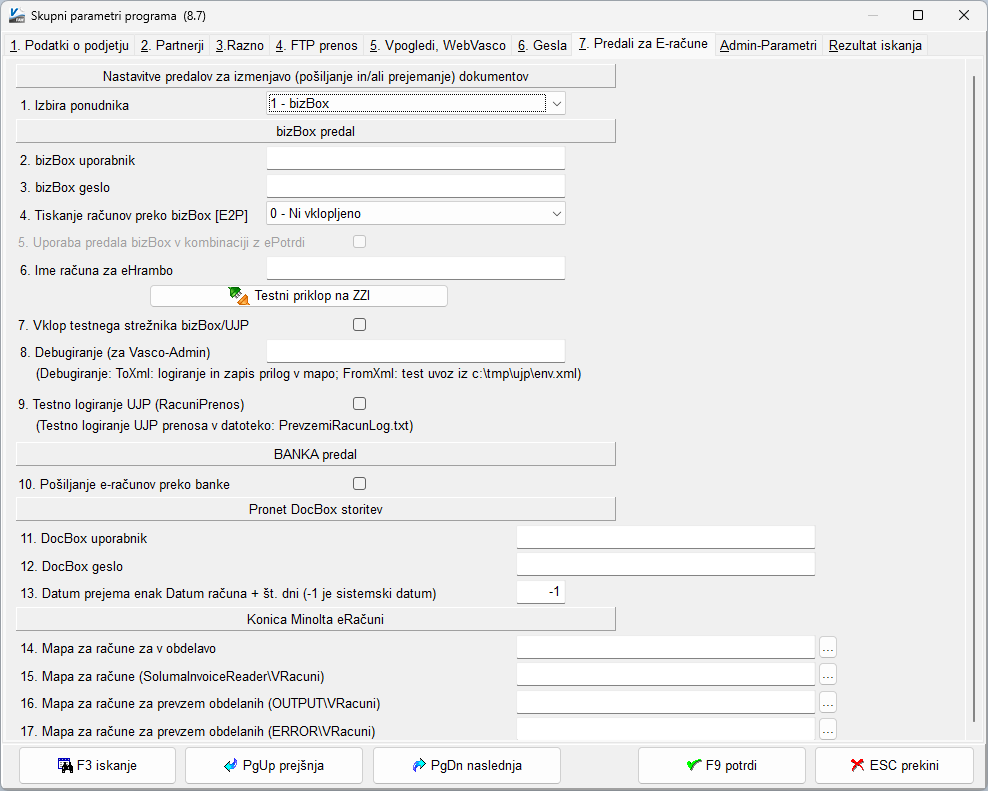Click the green checkmark icon on F9 potrdi

(694, 765)
